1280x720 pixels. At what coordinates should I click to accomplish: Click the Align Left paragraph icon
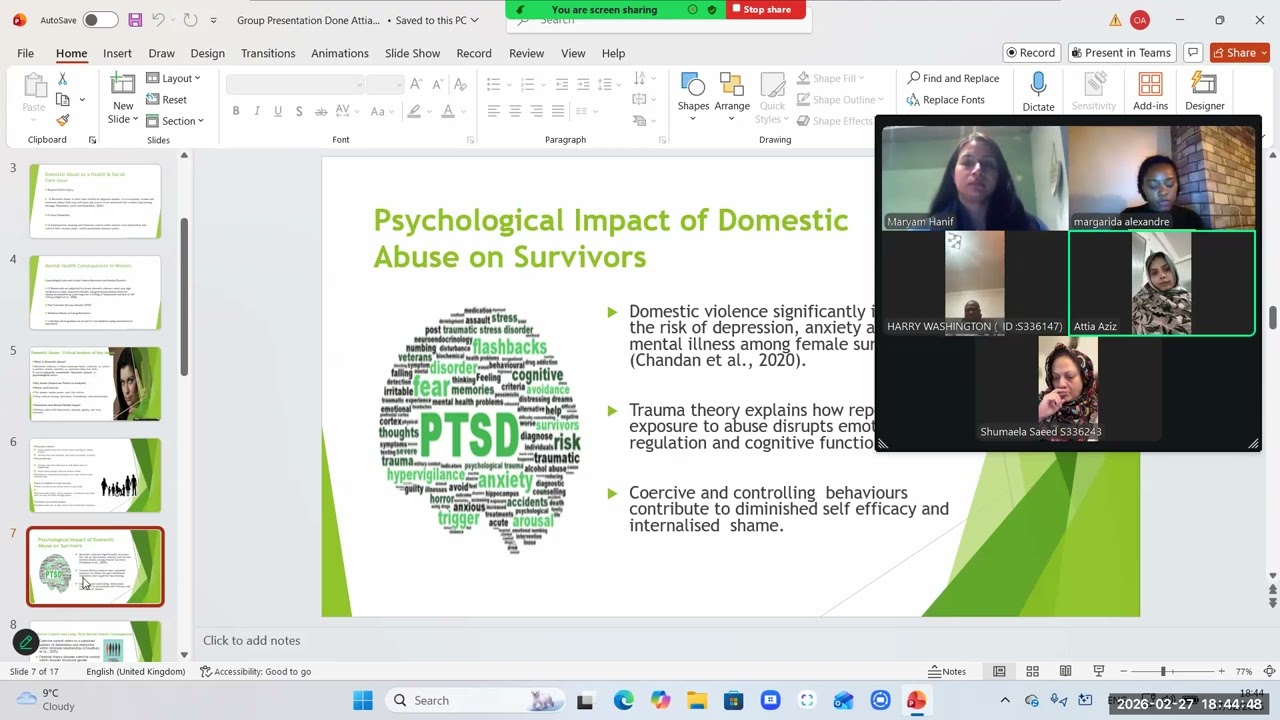pos(494,111)
